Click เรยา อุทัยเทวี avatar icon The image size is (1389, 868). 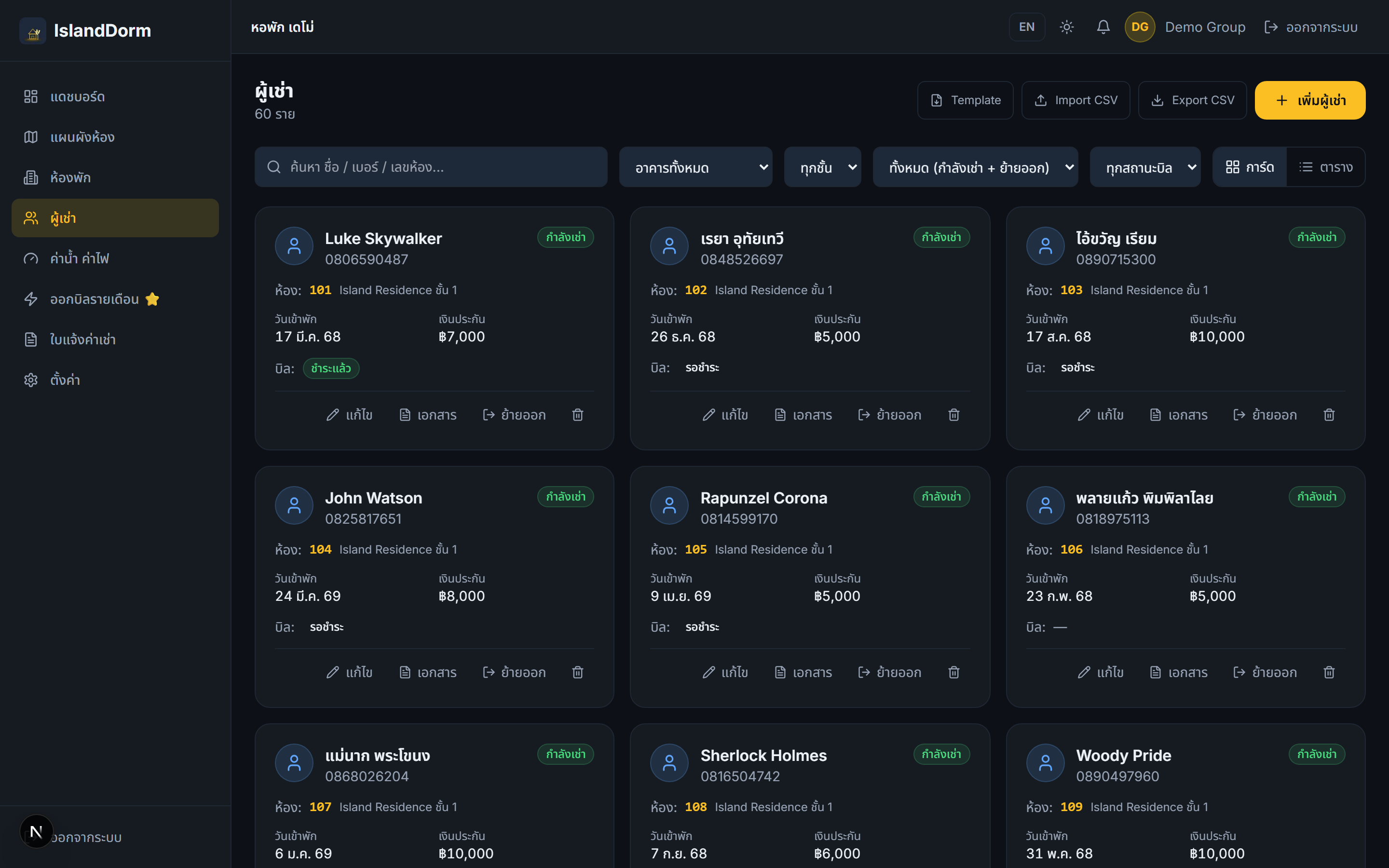tap(669, 246)
